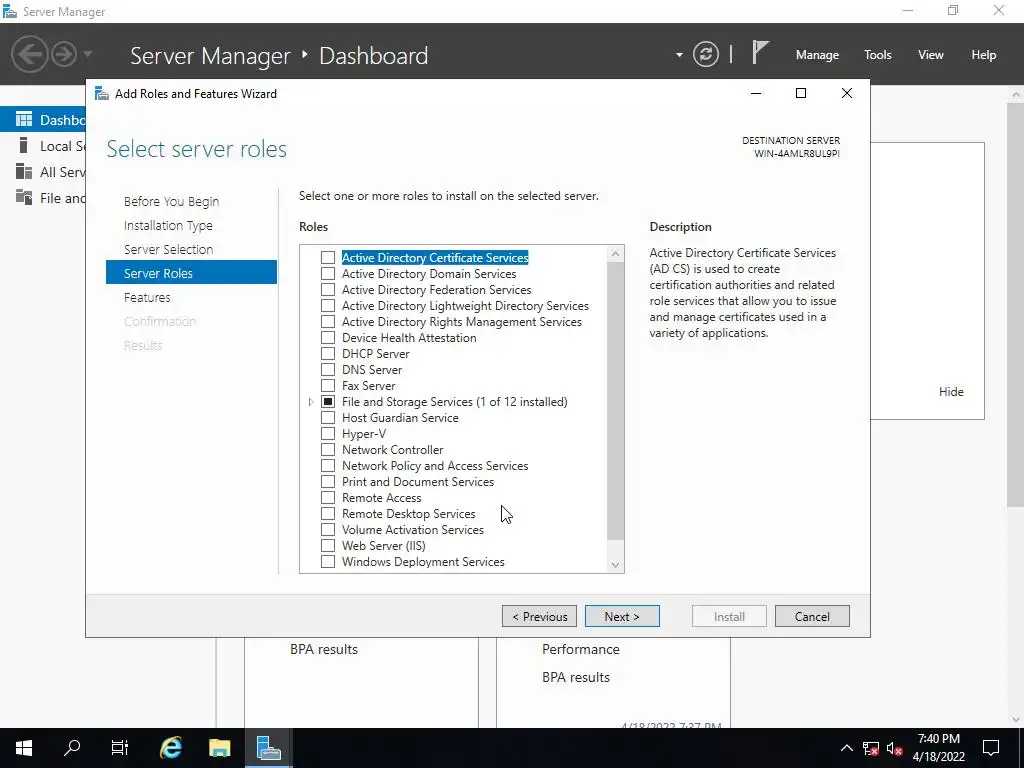Select Print and Document Services text
The width and height of the screenshot is (1024, 768).
(418, 481)
